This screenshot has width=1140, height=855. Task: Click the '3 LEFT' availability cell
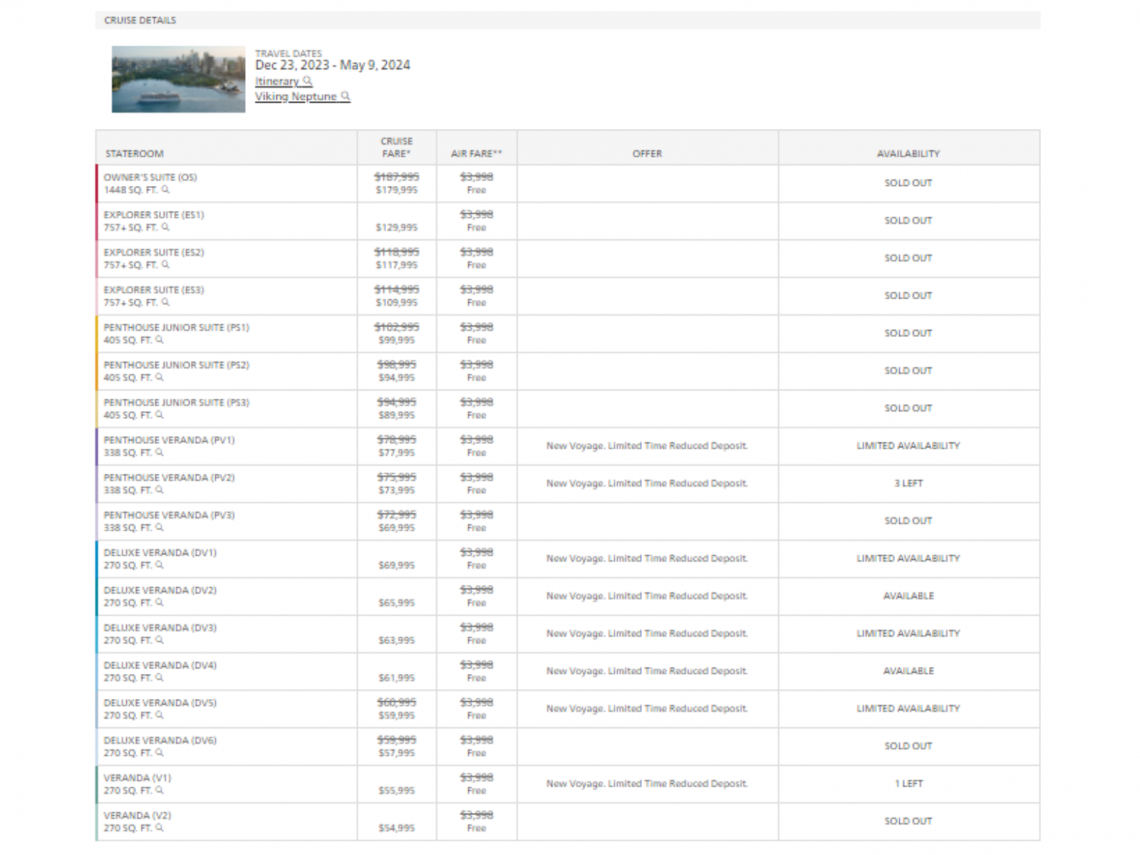click(x=908, y=483)
